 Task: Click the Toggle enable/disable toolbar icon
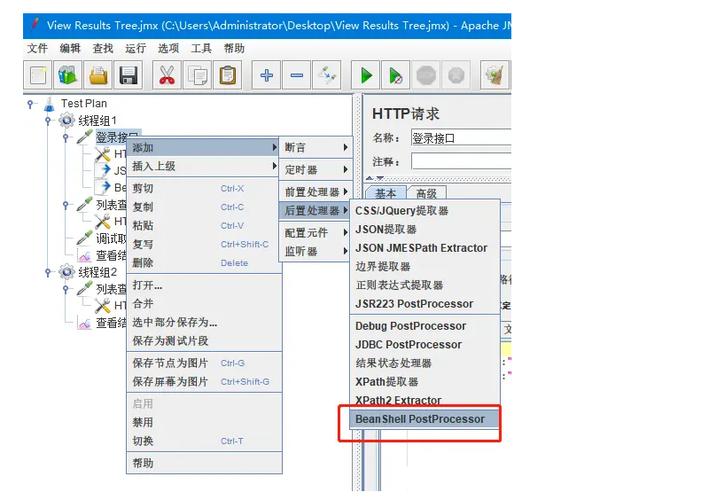[327, 75]
